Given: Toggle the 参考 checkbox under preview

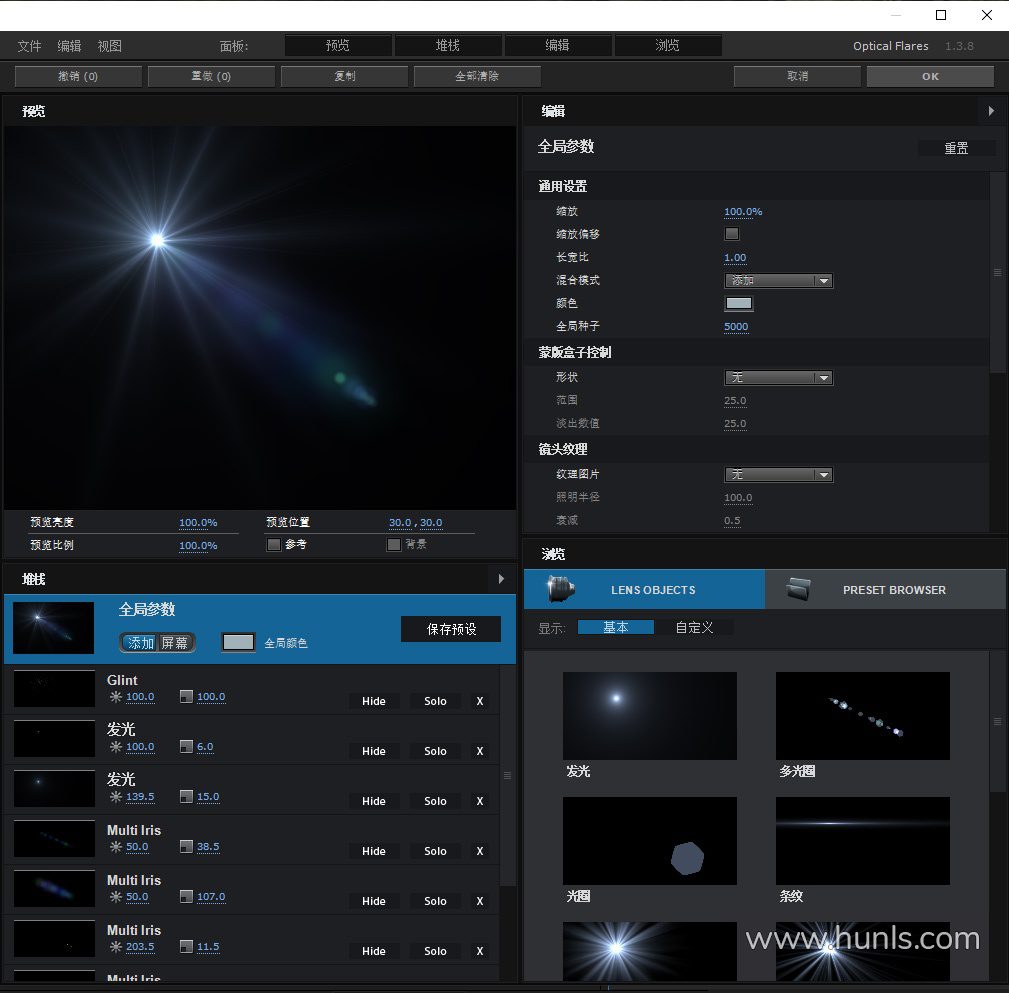Looking at the screenshot, I should 273,545.
